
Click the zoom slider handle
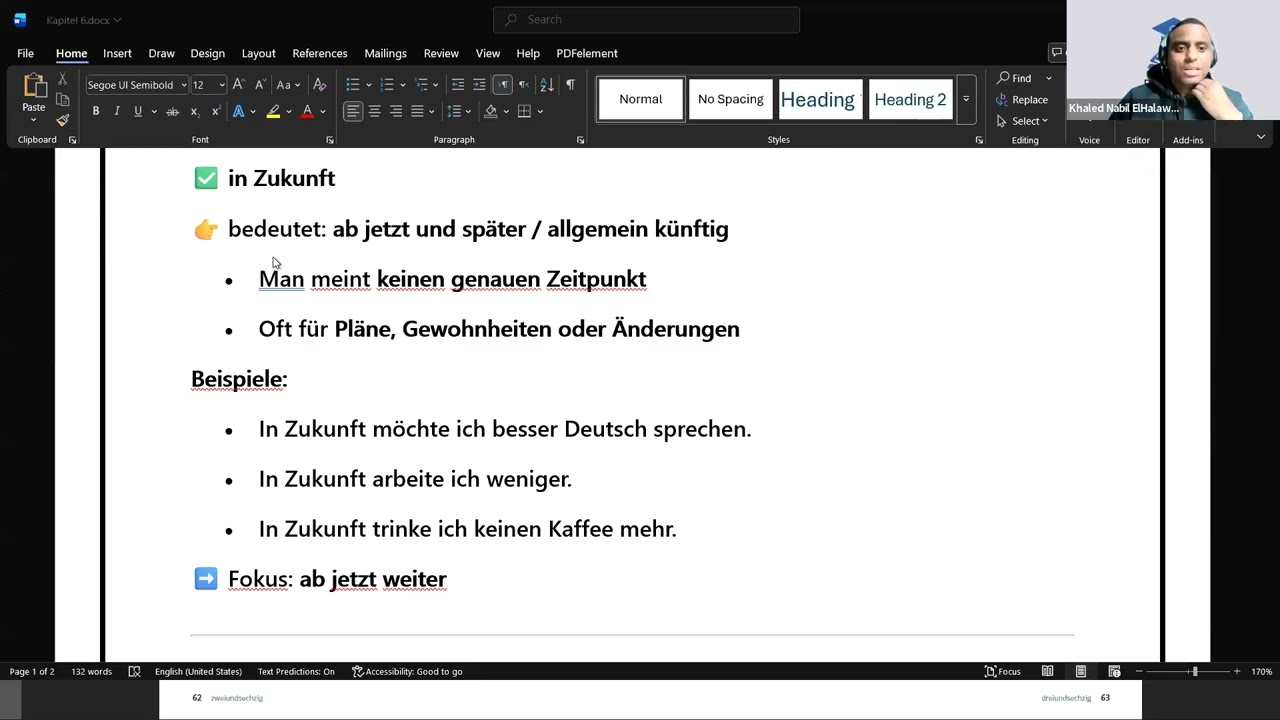click(1194, 671)
